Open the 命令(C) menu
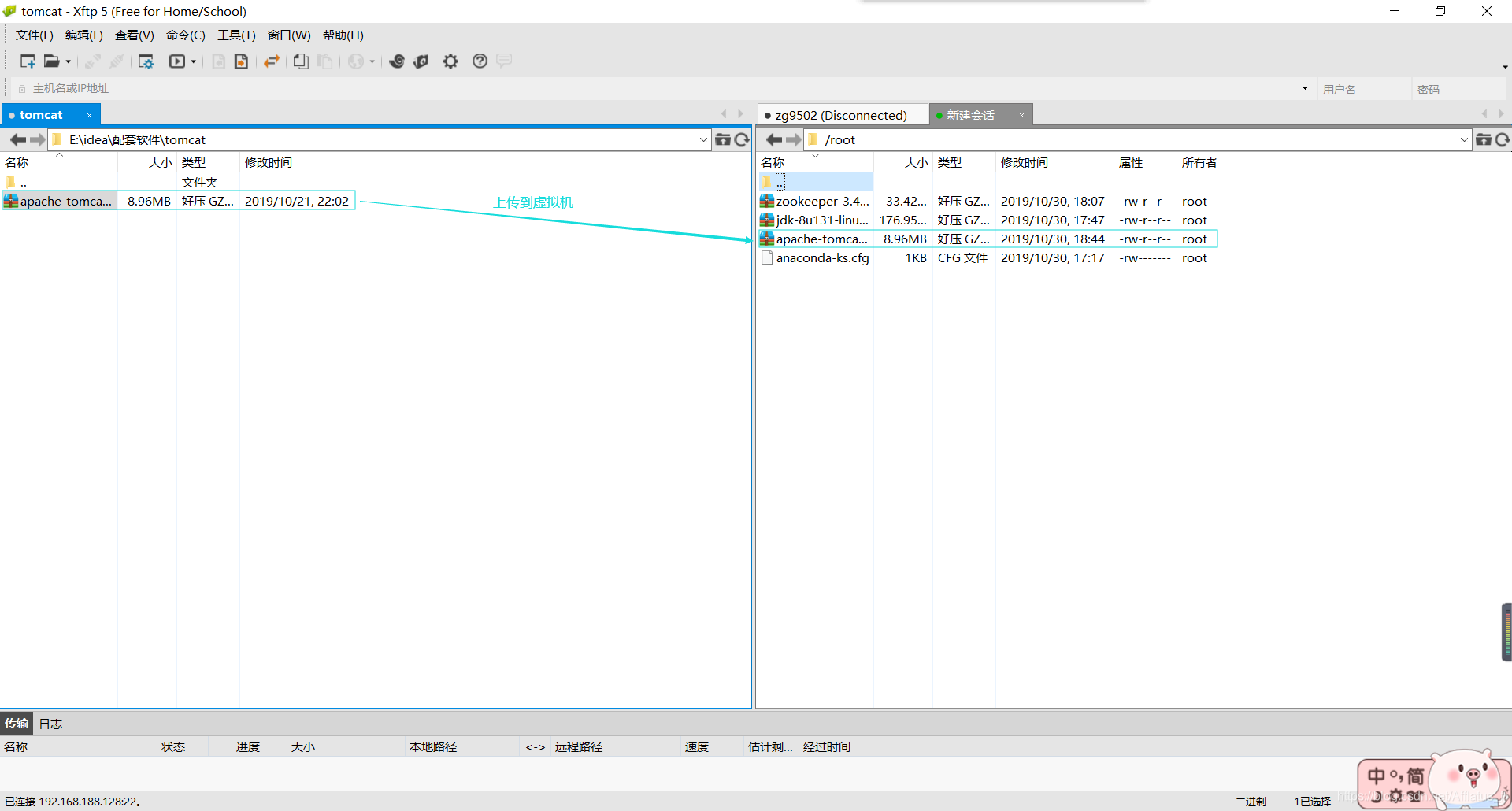Image resolution: width=1512 pixels, height=811 pixels. 186,35
